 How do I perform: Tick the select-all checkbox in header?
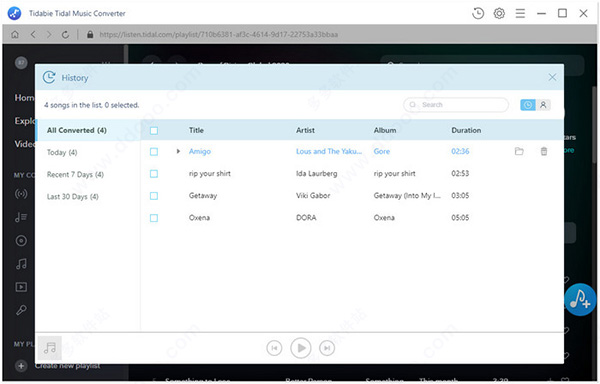(154, 131)
